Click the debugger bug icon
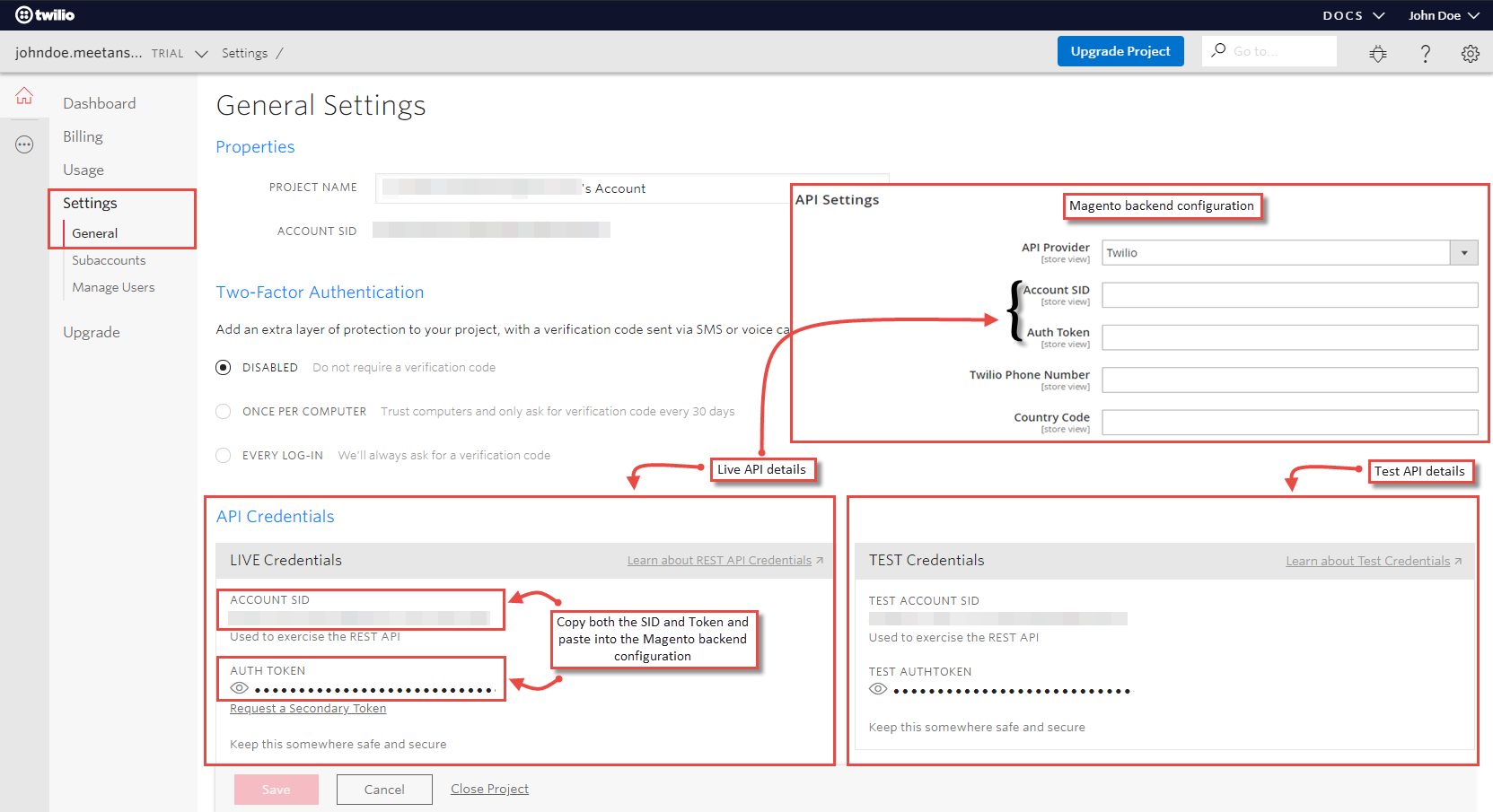 point(1378,53)
